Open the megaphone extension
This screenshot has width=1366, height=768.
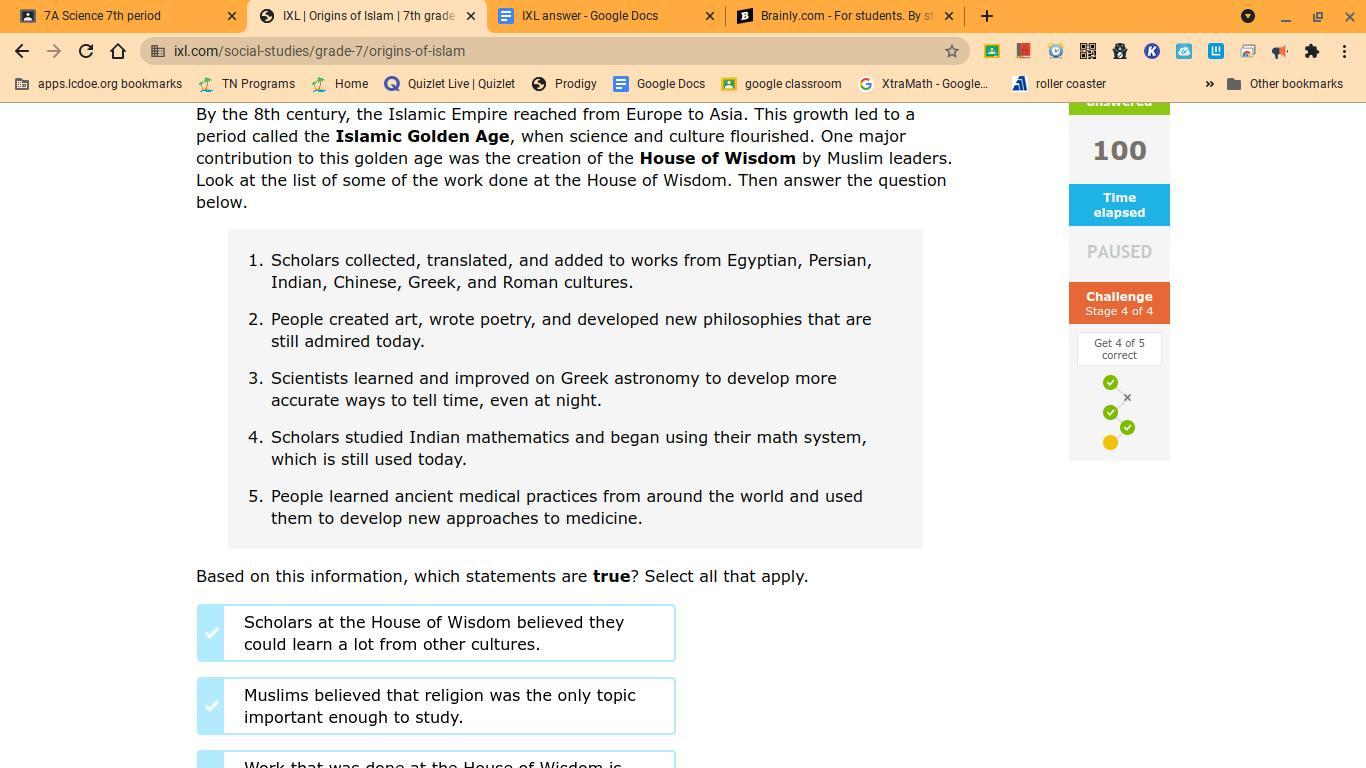point(1280,51)
